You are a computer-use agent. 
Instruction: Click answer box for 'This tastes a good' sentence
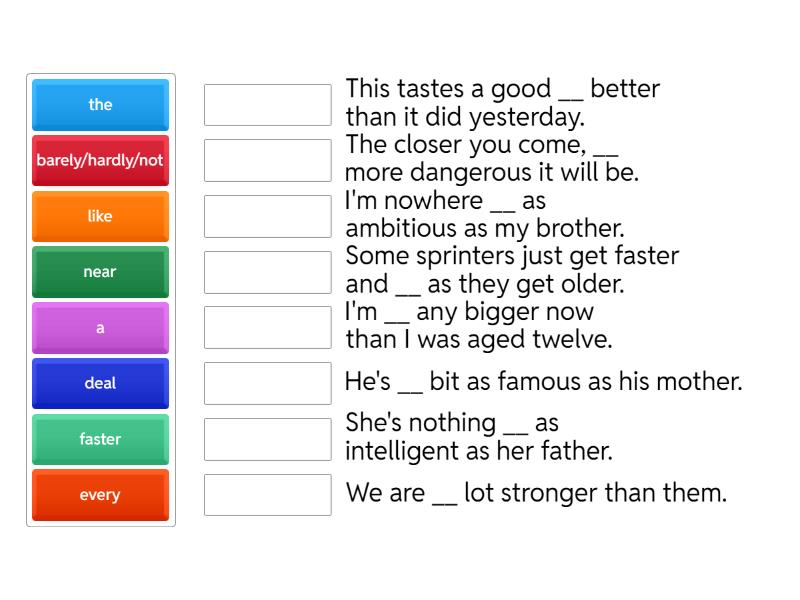267,104
